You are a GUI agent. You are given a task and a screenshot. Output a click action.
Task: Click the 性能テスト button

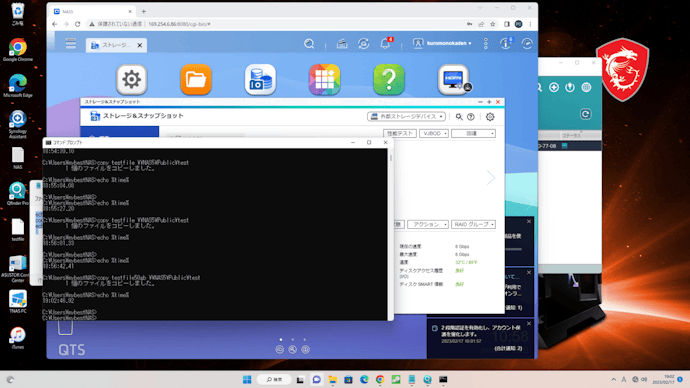(400, 133)
